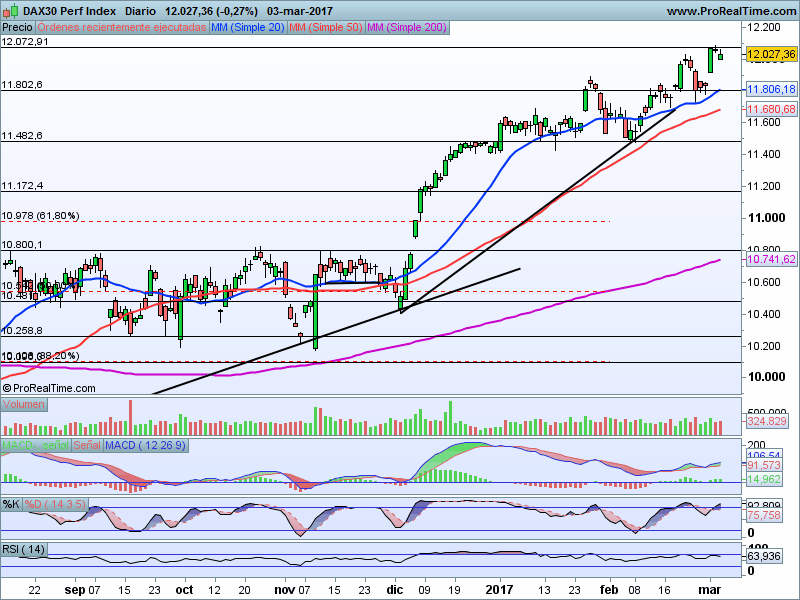Click the 08 label on the date axis
Screen dimensions: 800x600
(634, 590)
